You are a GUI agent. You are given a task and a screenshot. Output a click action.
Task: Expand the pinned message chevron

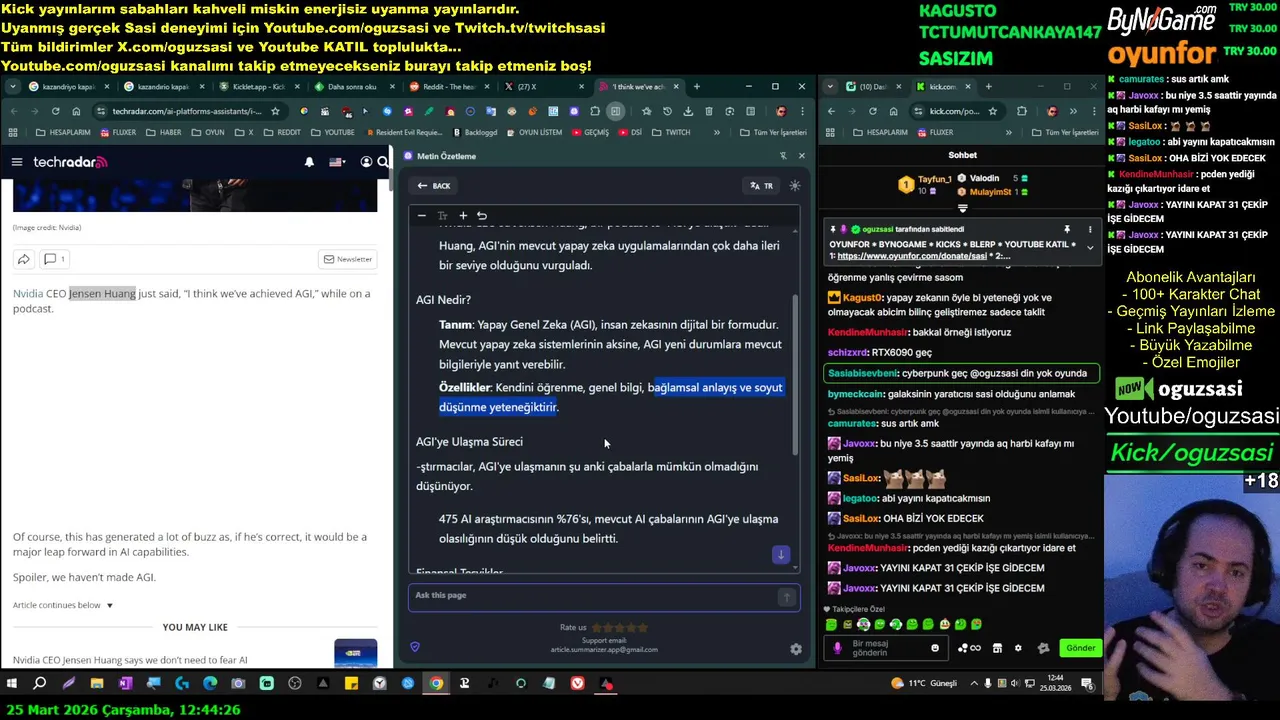click(1090, 246)
